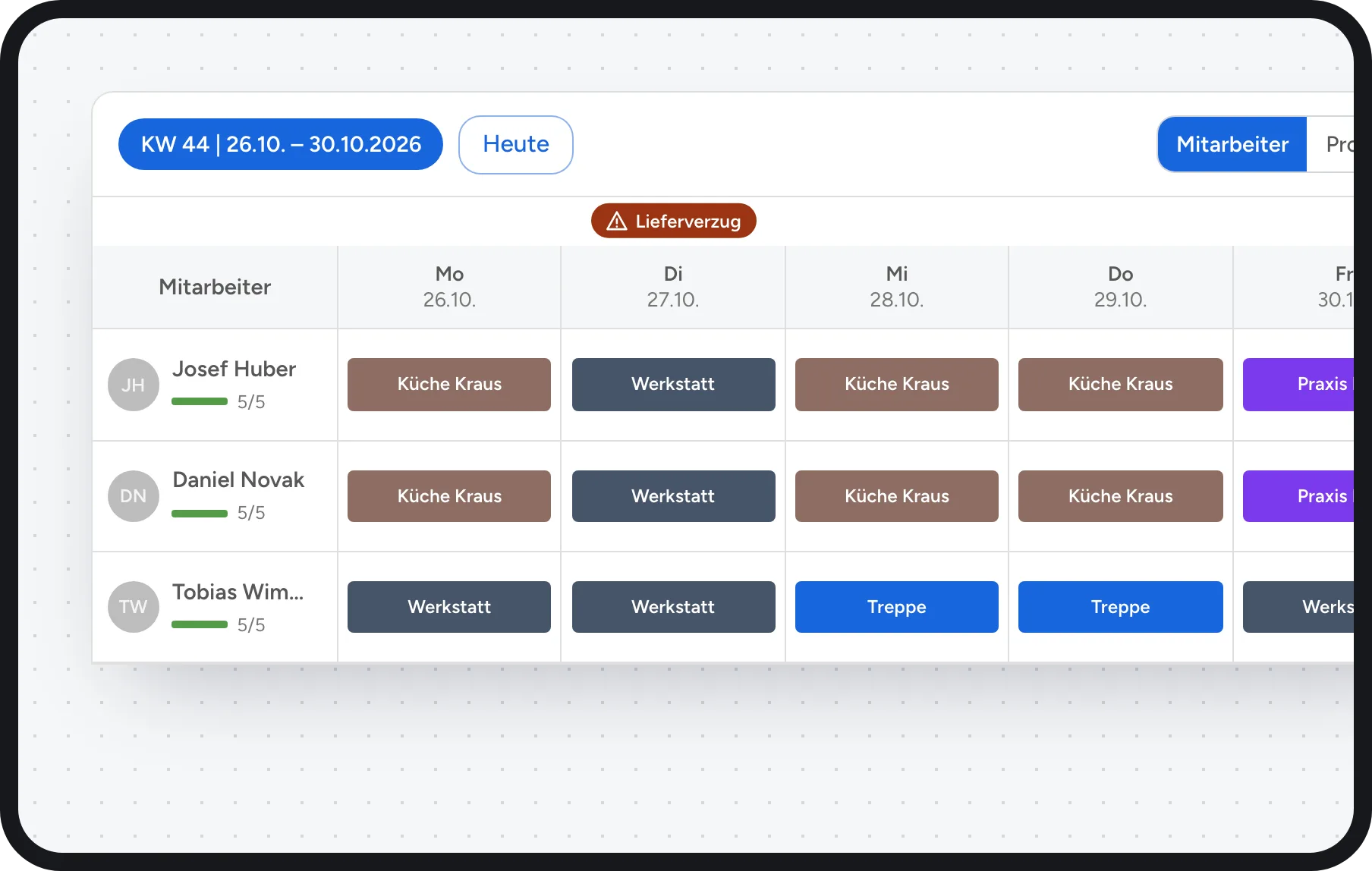Image resolution: width=1372 pixels, height=871 pixels.
Task: Open Josef Huber's Tuesday Werkstatt block
Action: tap(674, 385)
